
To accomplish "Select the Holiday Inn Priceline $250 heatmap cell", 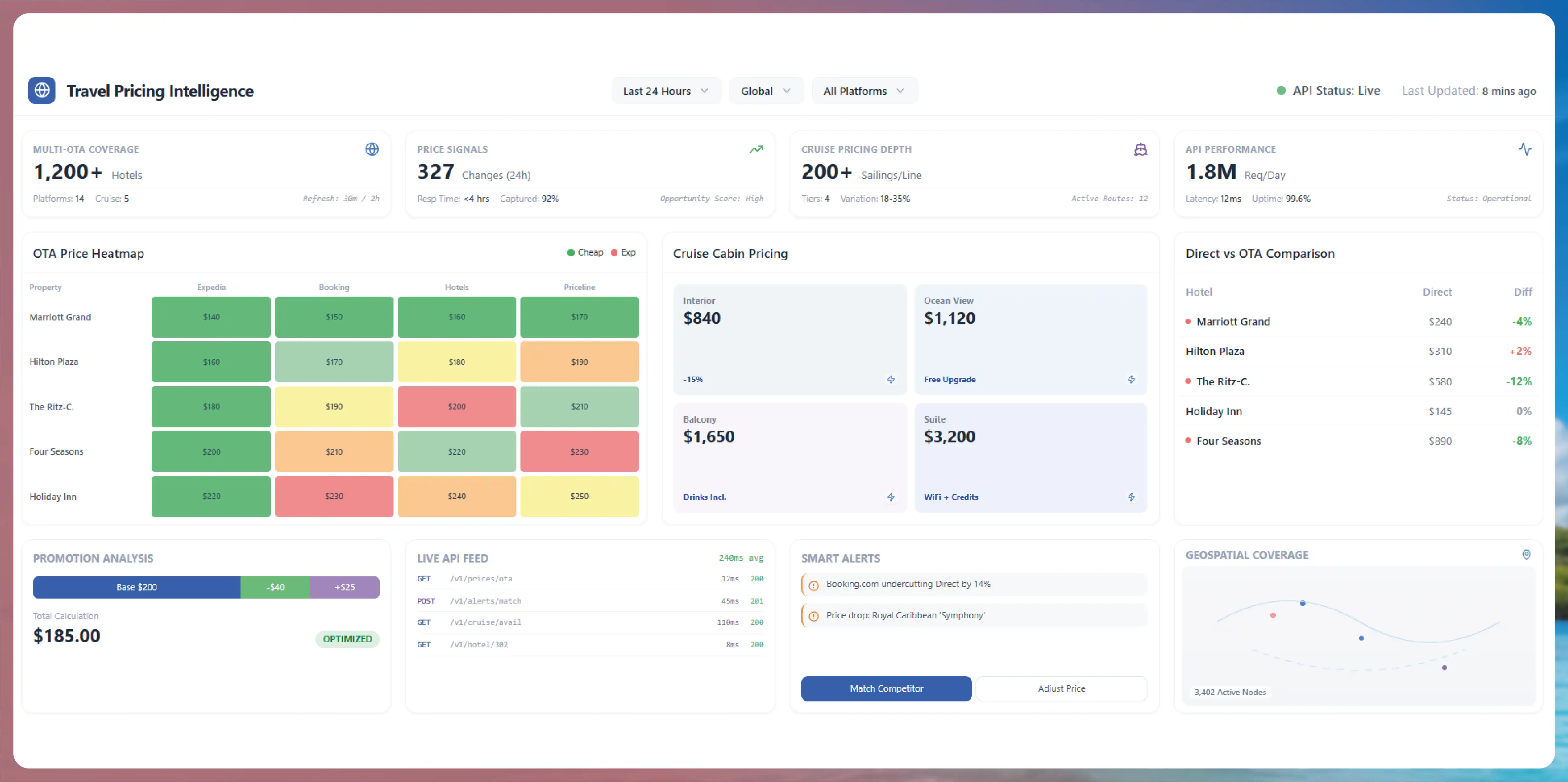I will [x=579, y=497].
